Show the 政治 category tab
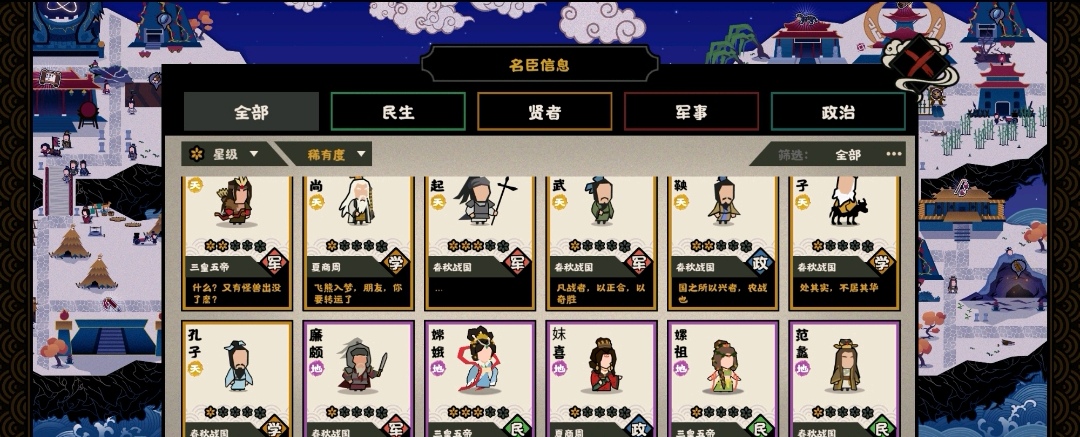The image size is (1080, 437). coord(838,112)
